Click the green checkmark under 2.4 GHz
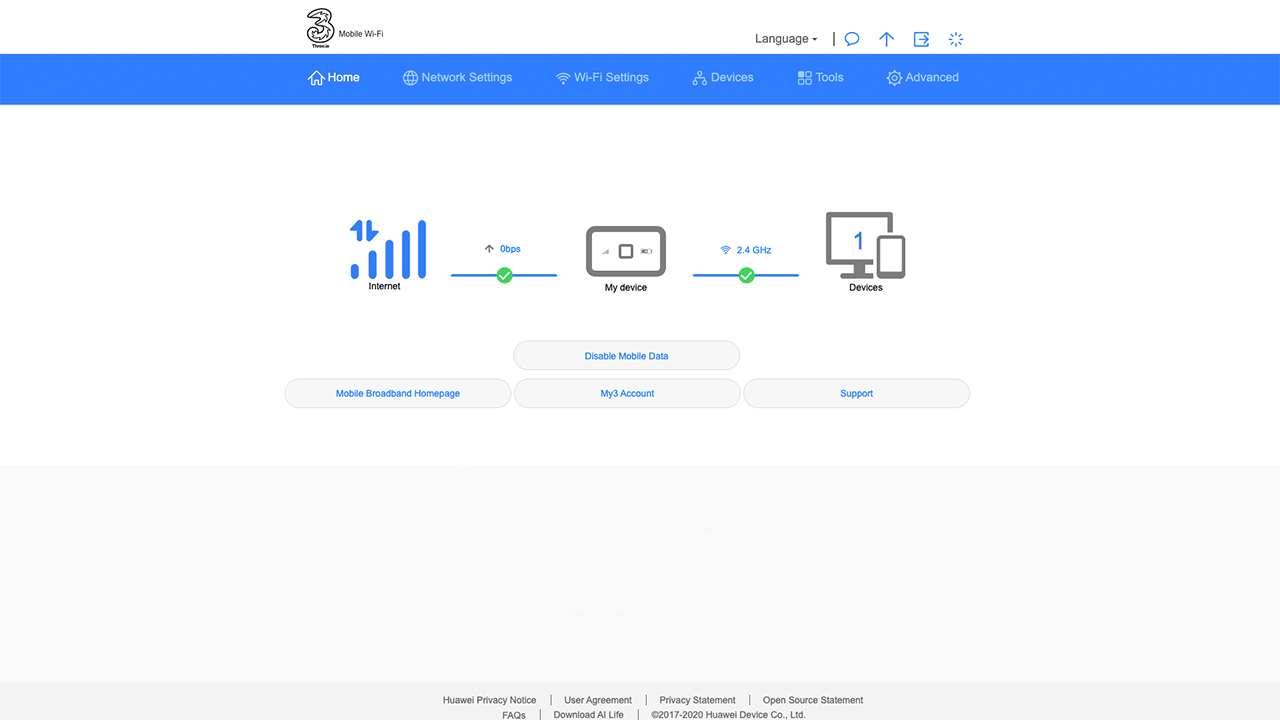The width and height of the screenshot is (1280, 720). pyautogui.click(x=746, y=275)
